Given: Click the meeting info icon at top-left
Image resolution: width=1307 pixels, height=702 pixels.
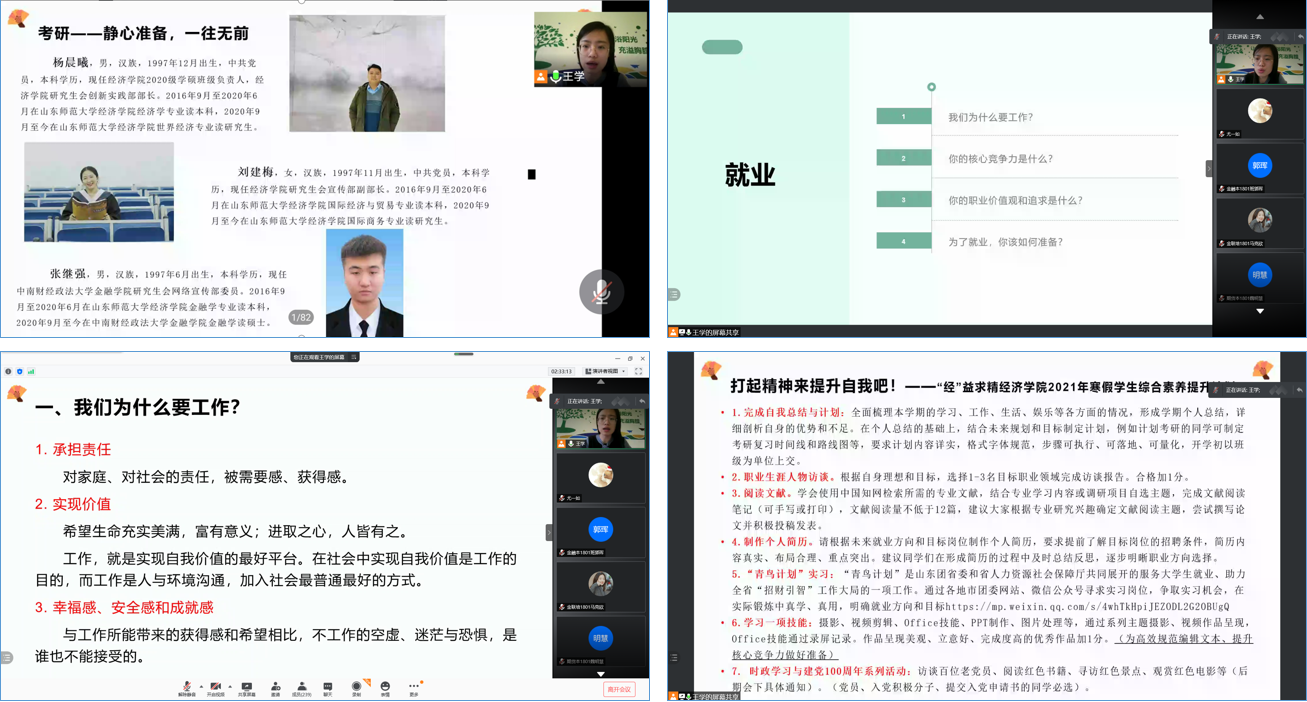Looking at the screenshot, I should point(8,371).
